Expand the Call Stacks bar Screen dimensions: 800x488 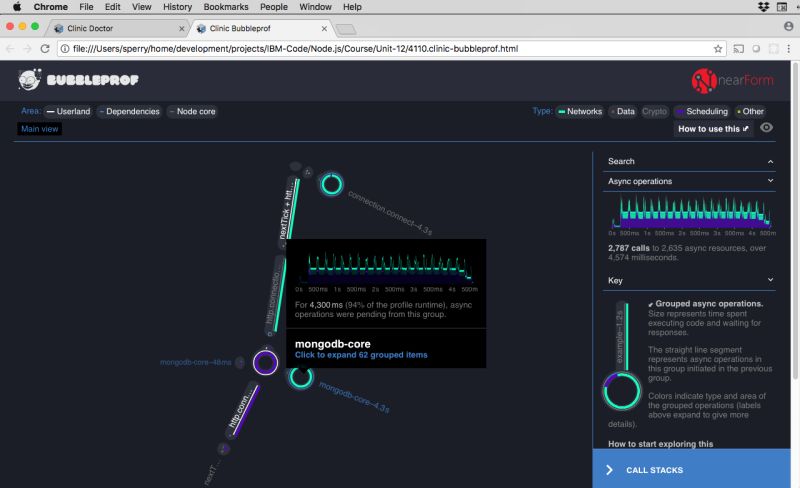tap(691, 469)
